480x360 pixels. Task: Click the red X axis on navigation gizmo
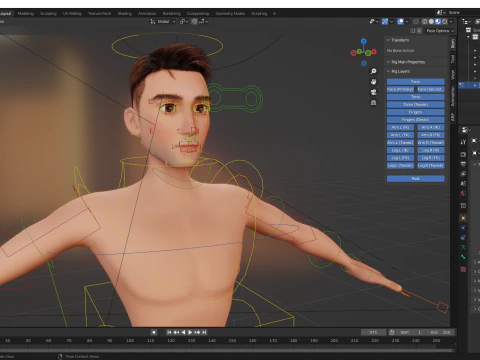click(x=374, y=52)
